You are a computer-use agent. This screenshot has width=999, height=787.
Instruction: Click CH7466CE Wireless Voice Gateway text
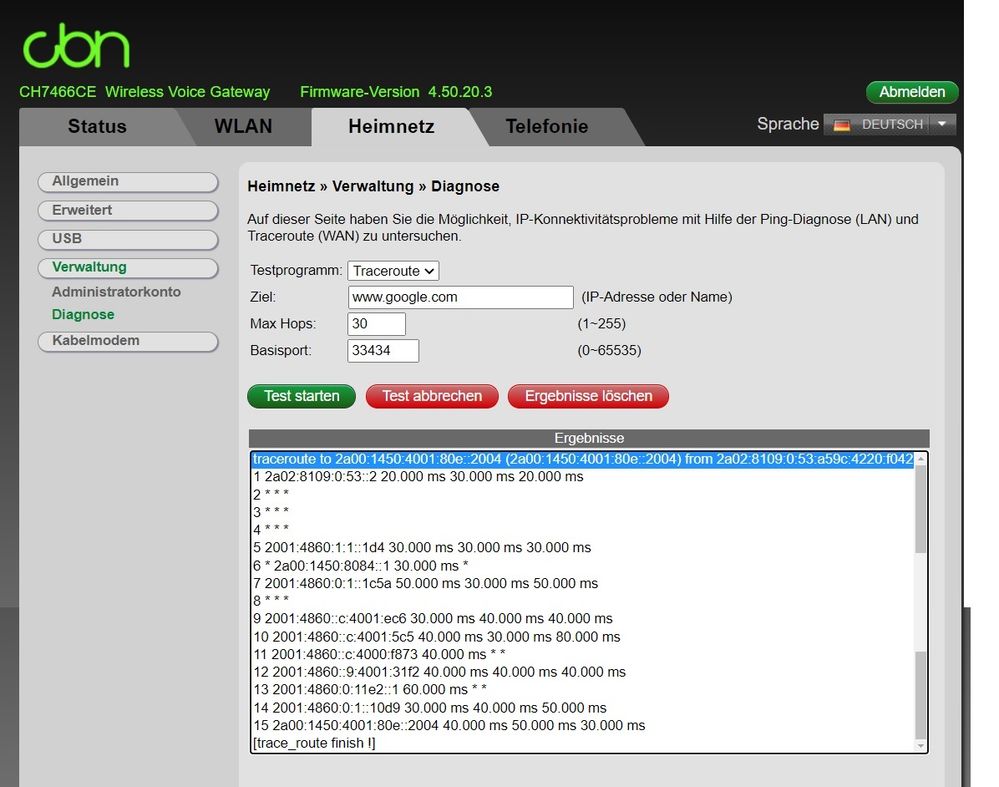pos(145,92)
